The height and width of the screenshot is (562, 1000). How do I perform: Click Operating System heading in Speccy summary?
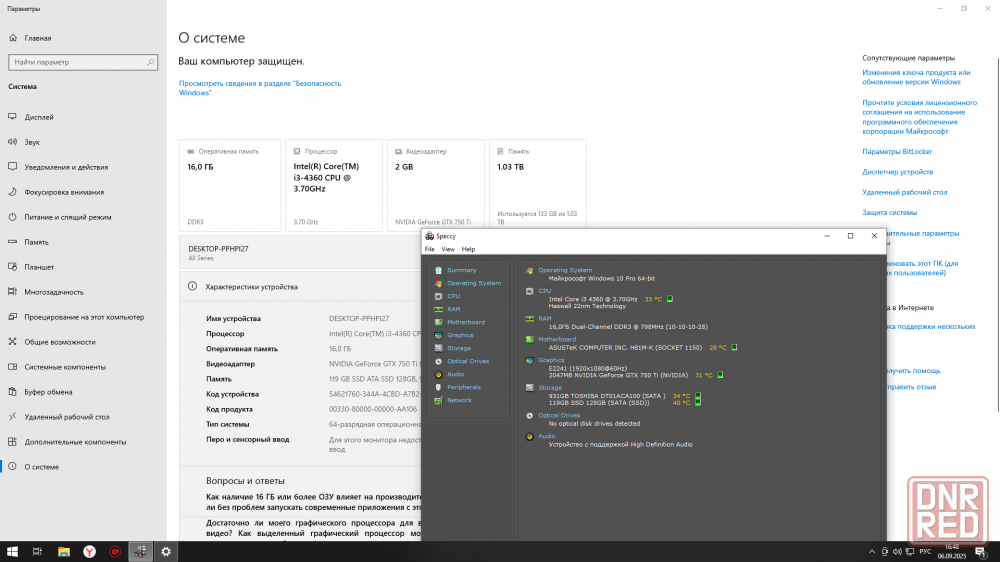[x=565, y=270]
